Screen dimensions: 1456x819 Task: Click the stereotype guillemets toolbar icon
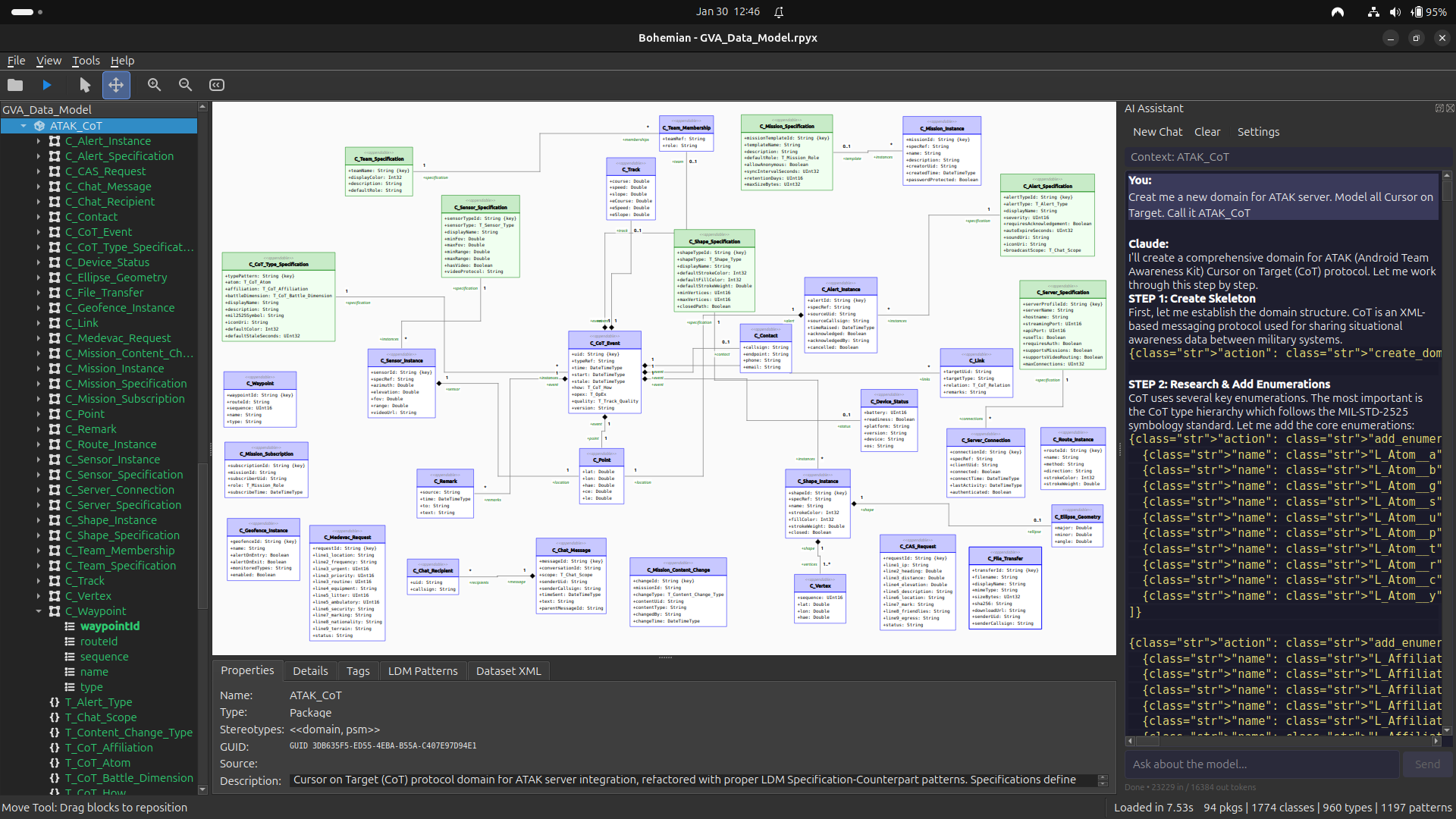click(217, 85)
